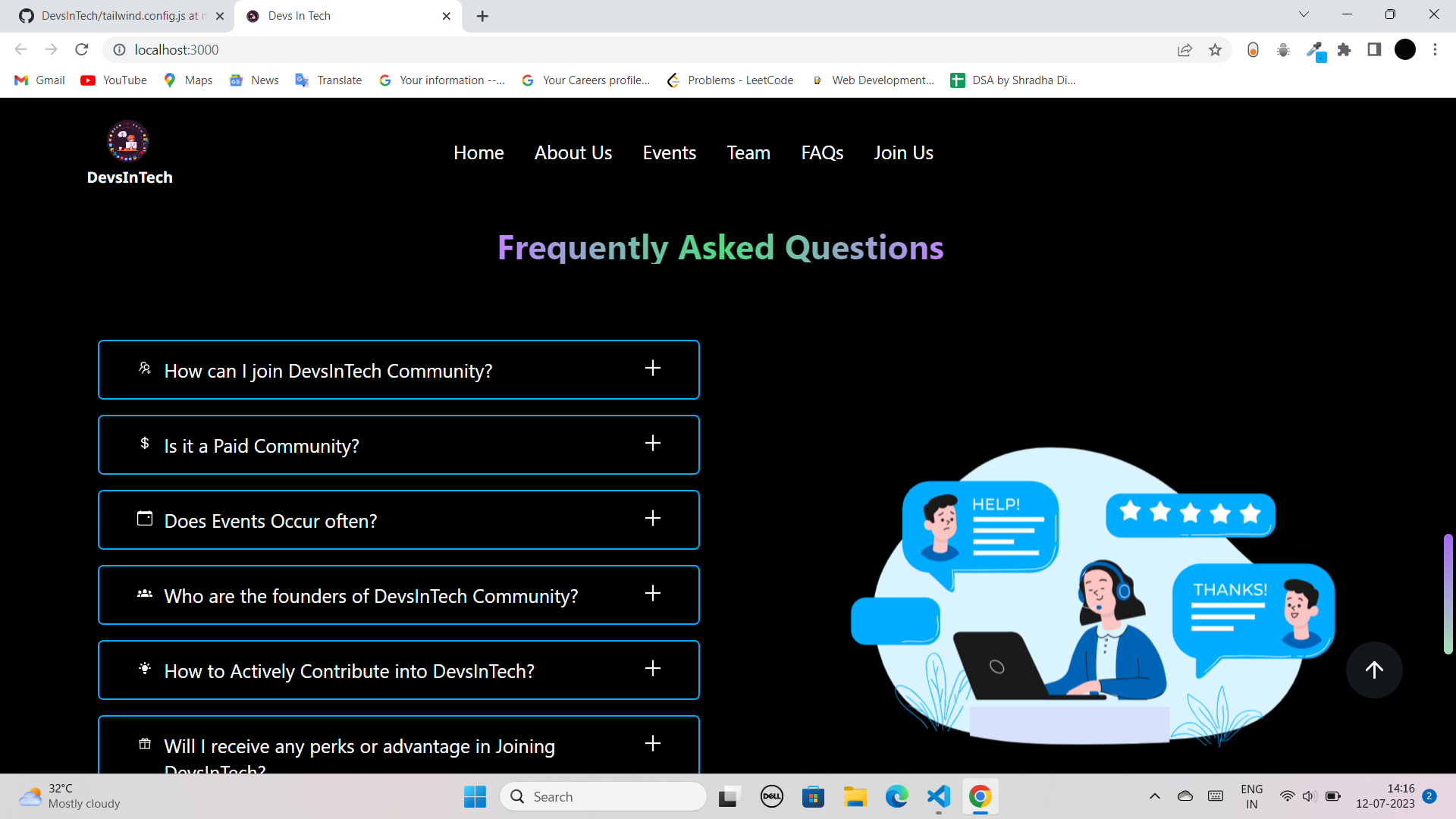Open the Translate bookmark
Screen dimensions: 1456x819
click(328, 80)
